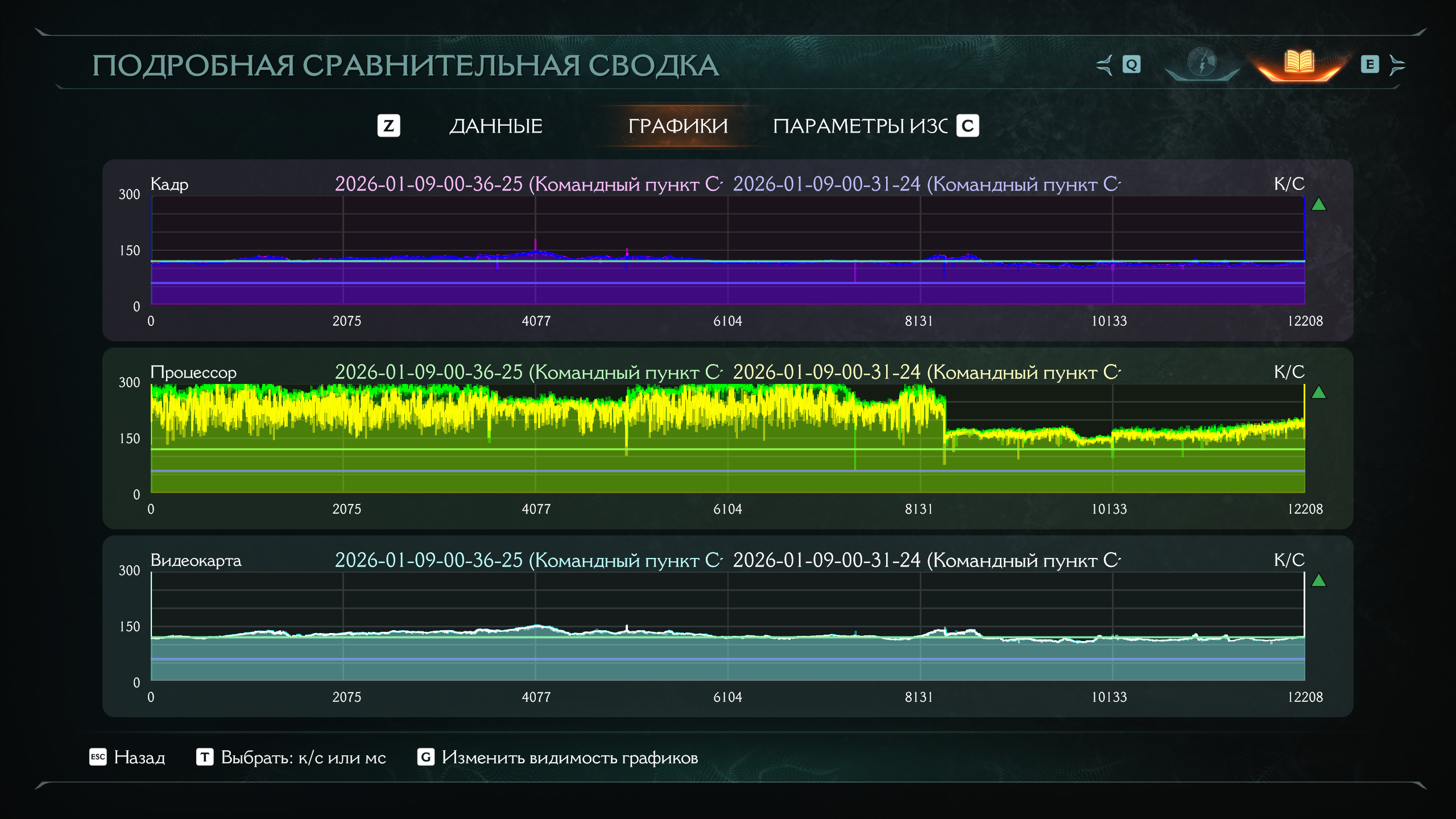Click the pink 2026-01-09-00-36-25 legend in Кадр
The width and height of the screenshot is (1456, 819).
pos(528,184)
